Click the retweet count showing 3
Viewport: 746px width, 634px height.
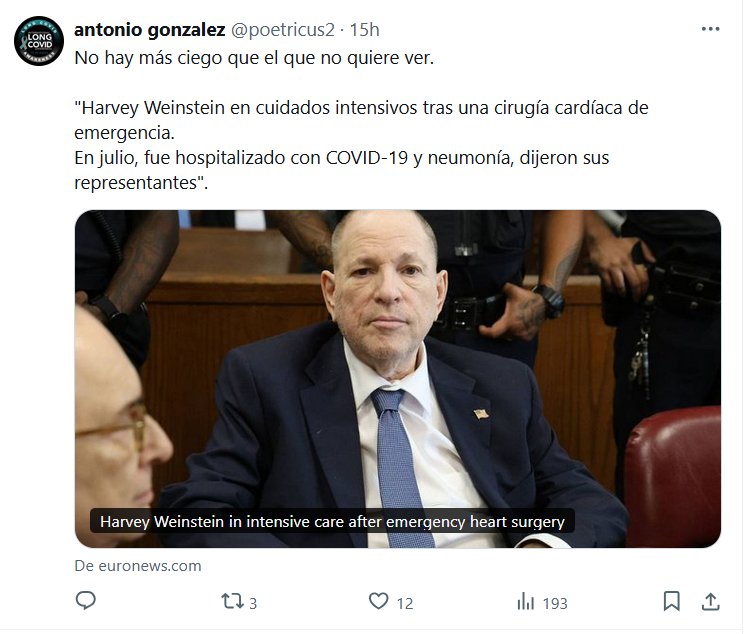pyautogui.click(x=253, y=604)
